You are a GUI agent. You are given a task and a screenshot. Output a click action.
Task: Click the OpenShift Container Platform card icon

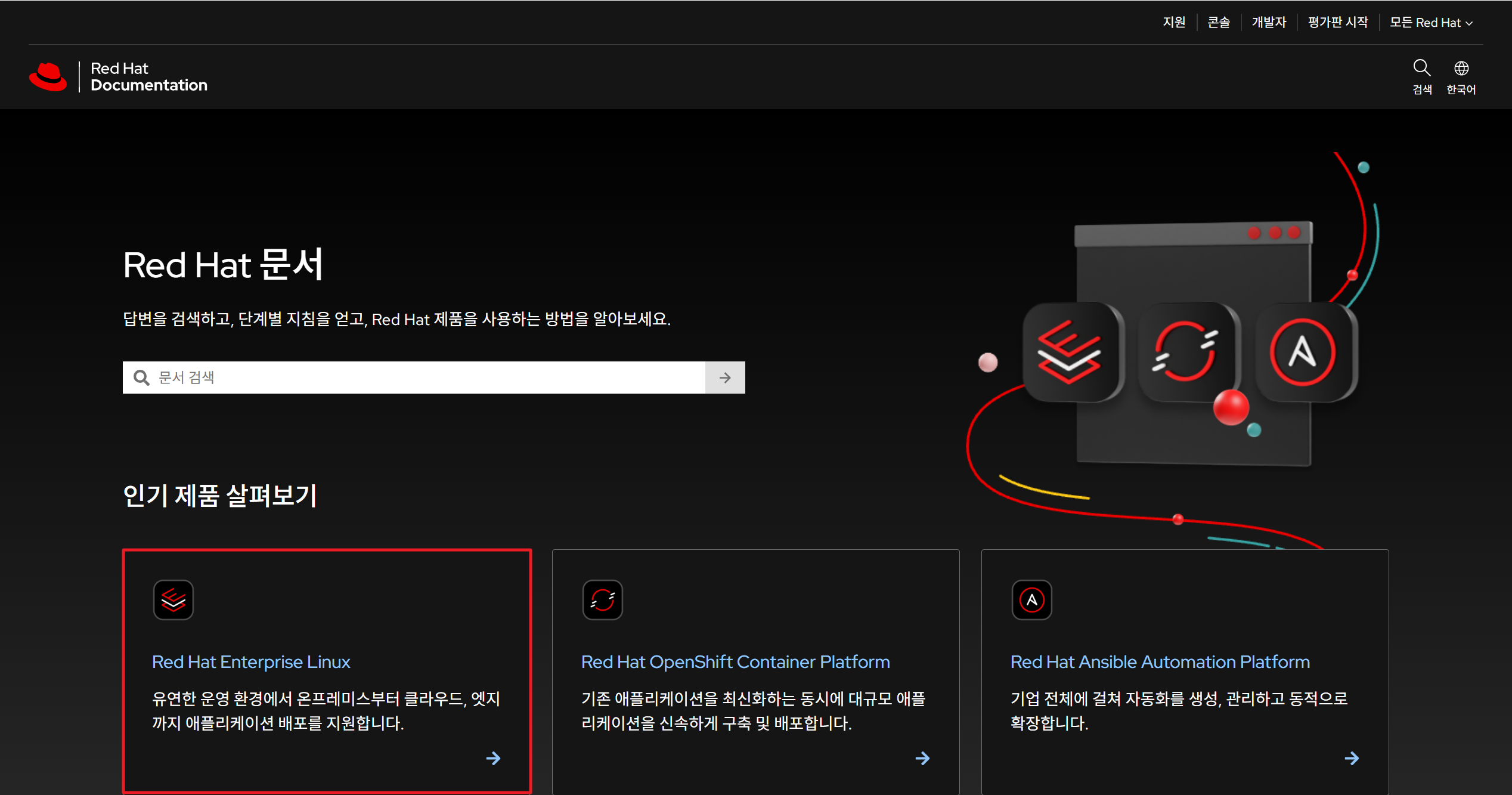click(x=602, y=600)
